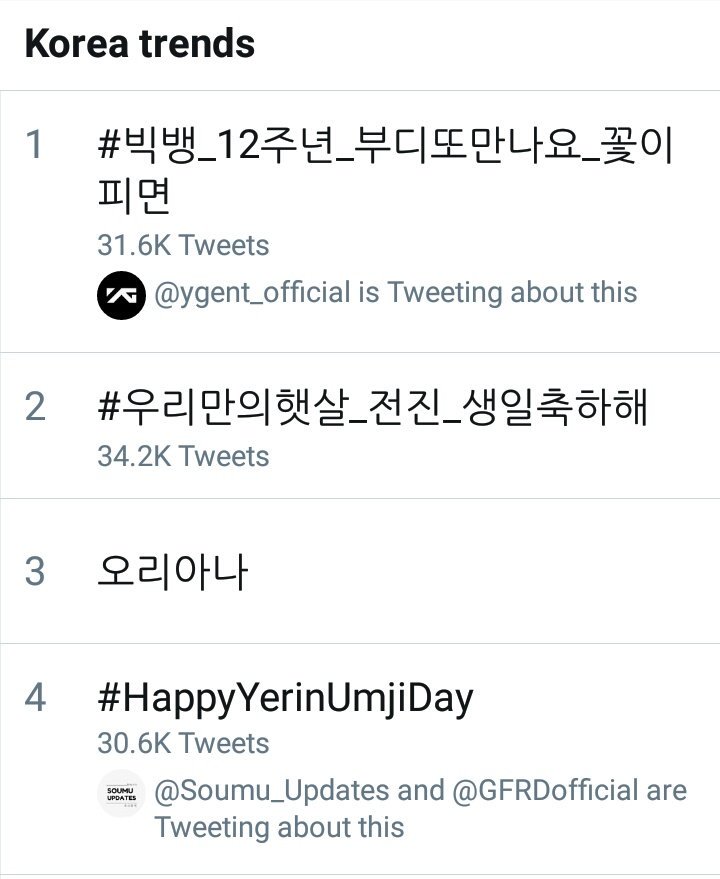The width and height of the screenshot is (720, 879).
Task: Click rank number 2 in trends list
Action: tap(35, 407)
